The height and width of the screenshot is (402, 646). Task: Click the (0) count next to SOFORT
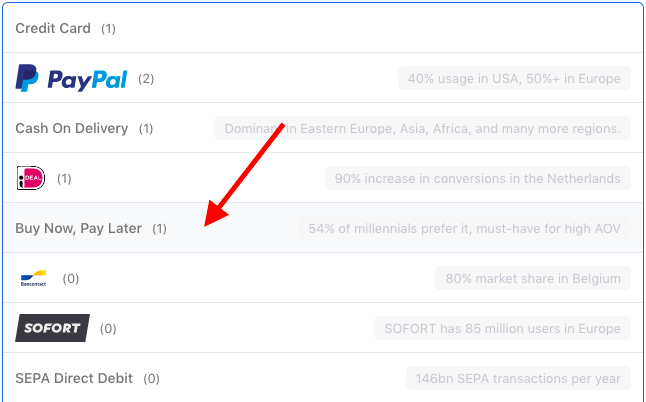coord(108,328)
